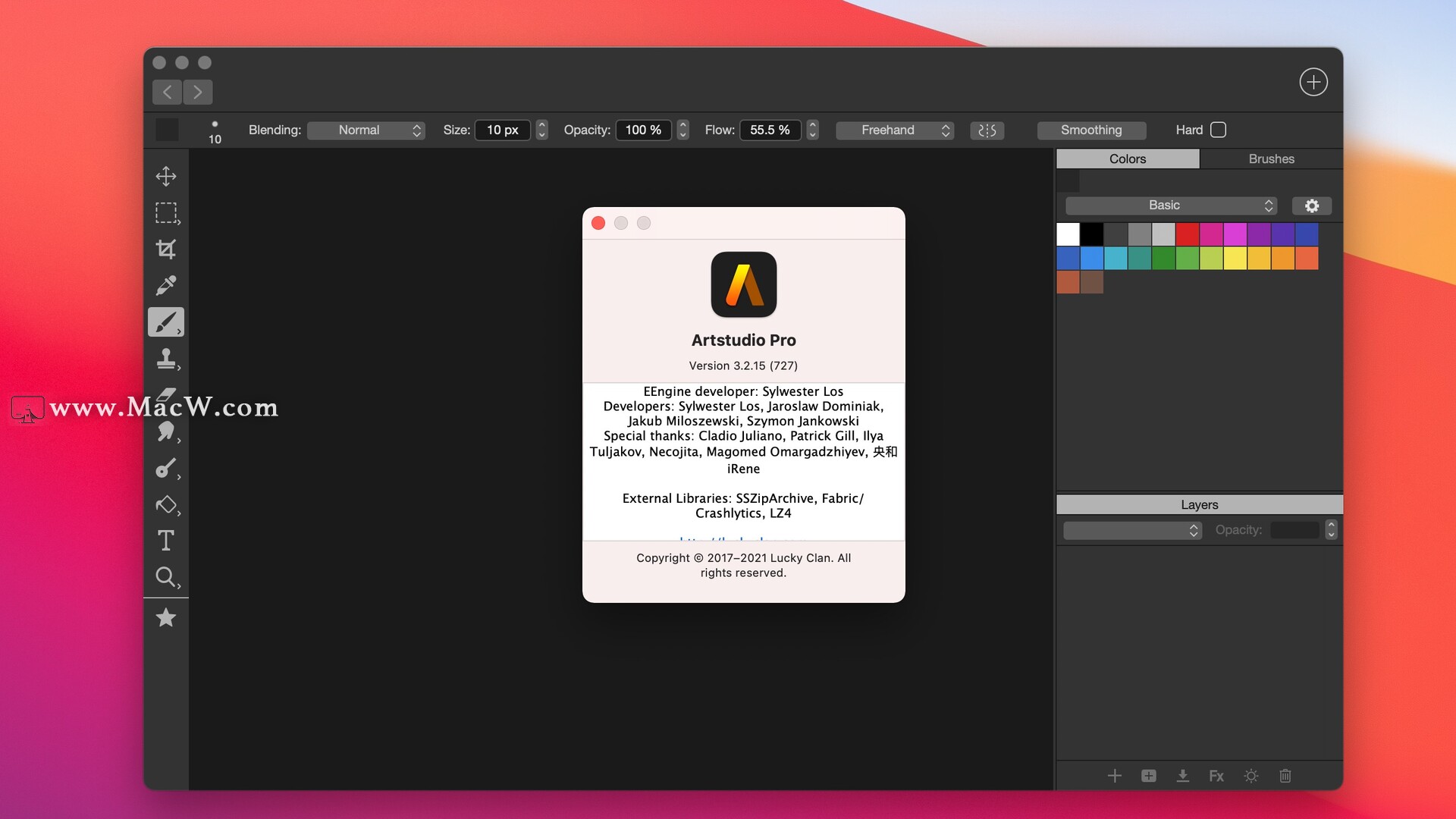Screen dimensions: 1456x819
Task: Click the back navigation arrow
Action: [167, 92]
